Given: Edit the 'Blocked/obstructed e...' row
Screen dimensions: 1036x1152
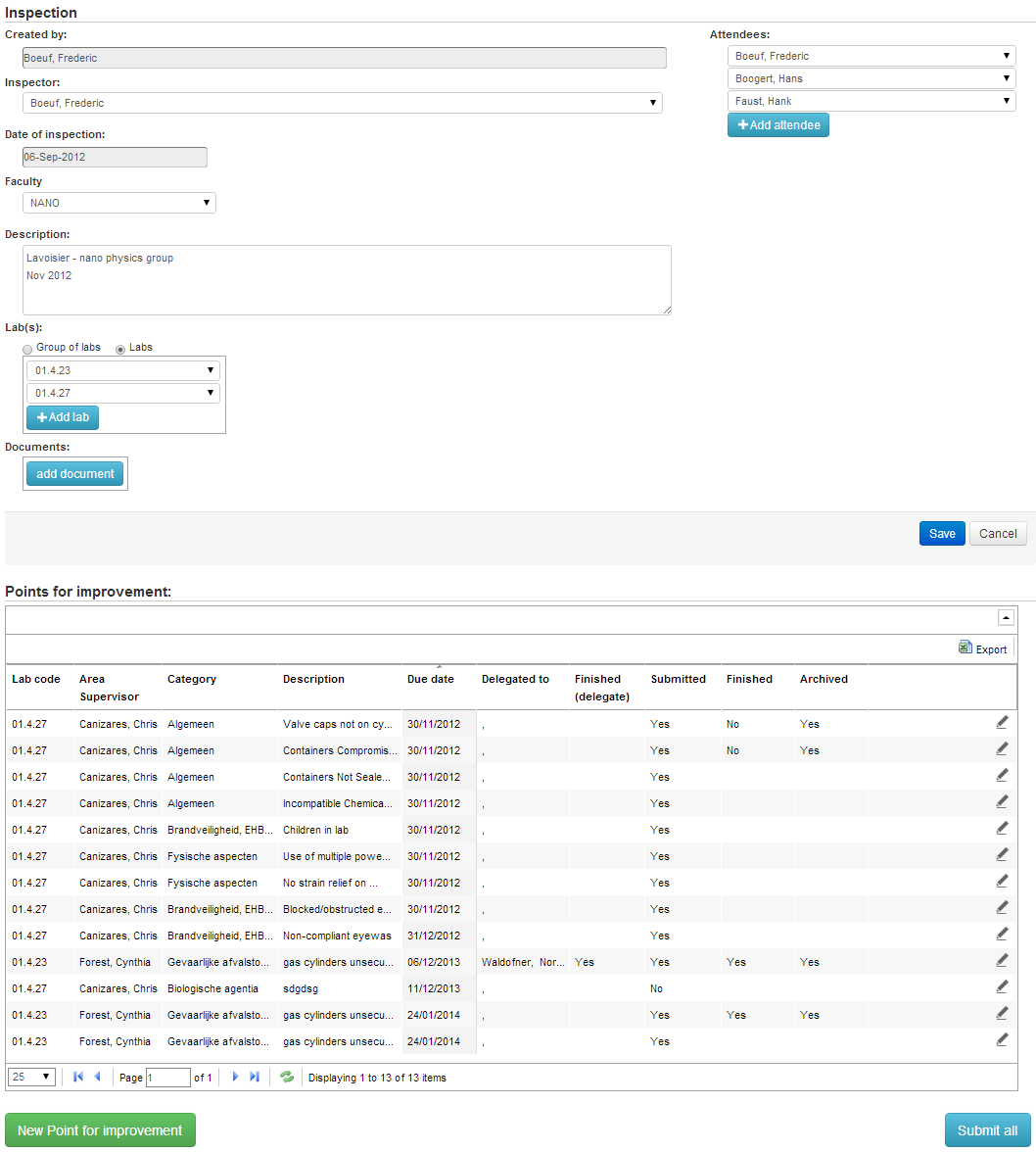Looking at the screenshot, I should [x=1002, y=908].
